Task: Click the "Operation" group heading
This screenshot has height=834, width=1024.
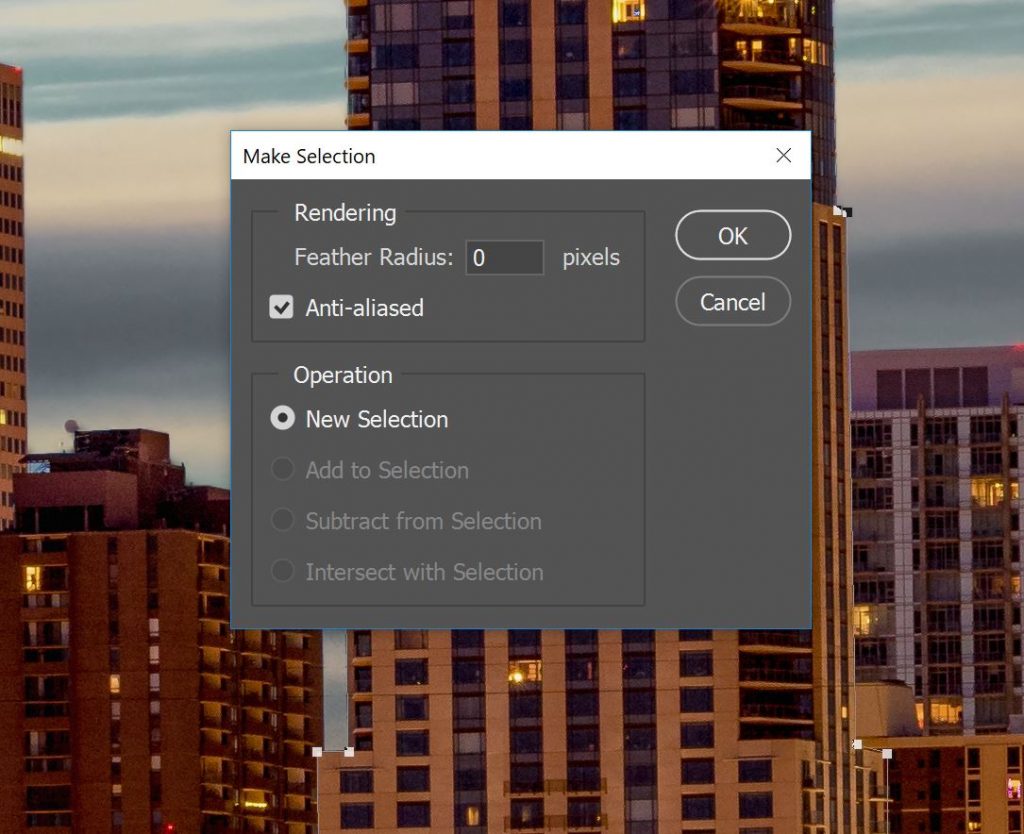Action: [x=343, y=376]
